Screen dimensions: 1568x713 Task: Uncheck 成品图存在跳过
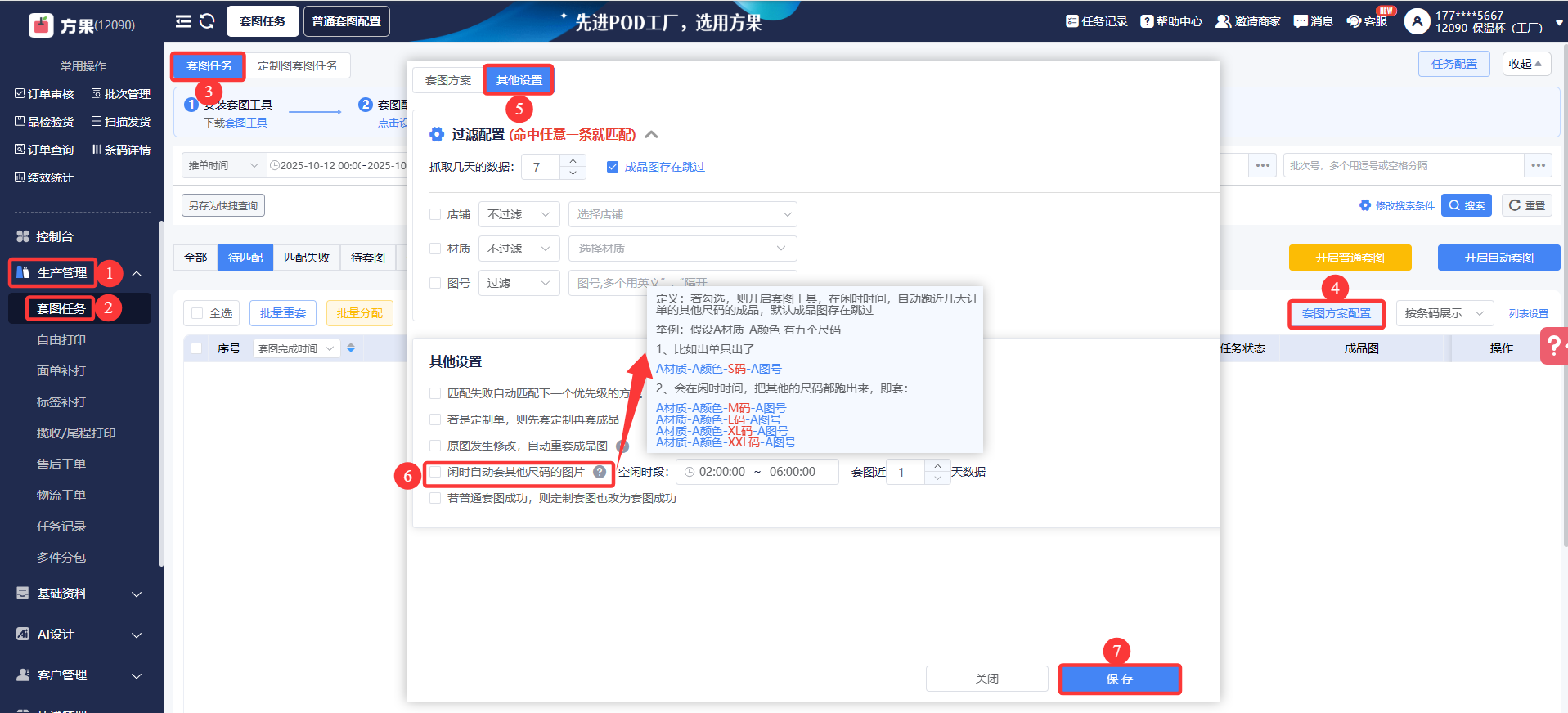[613, 167]
